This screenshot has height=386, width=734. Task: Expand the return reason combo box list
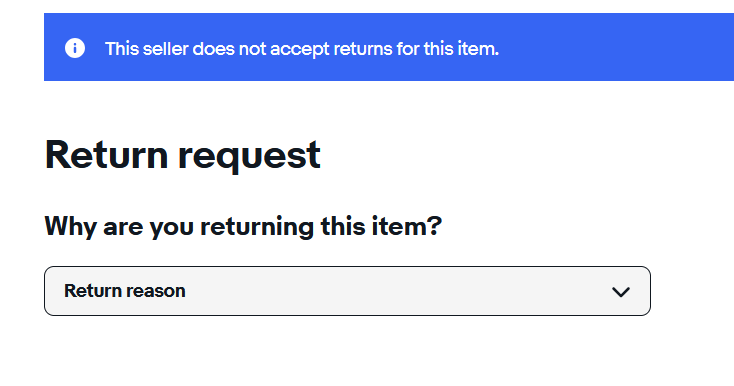click(x=347, y=291)
